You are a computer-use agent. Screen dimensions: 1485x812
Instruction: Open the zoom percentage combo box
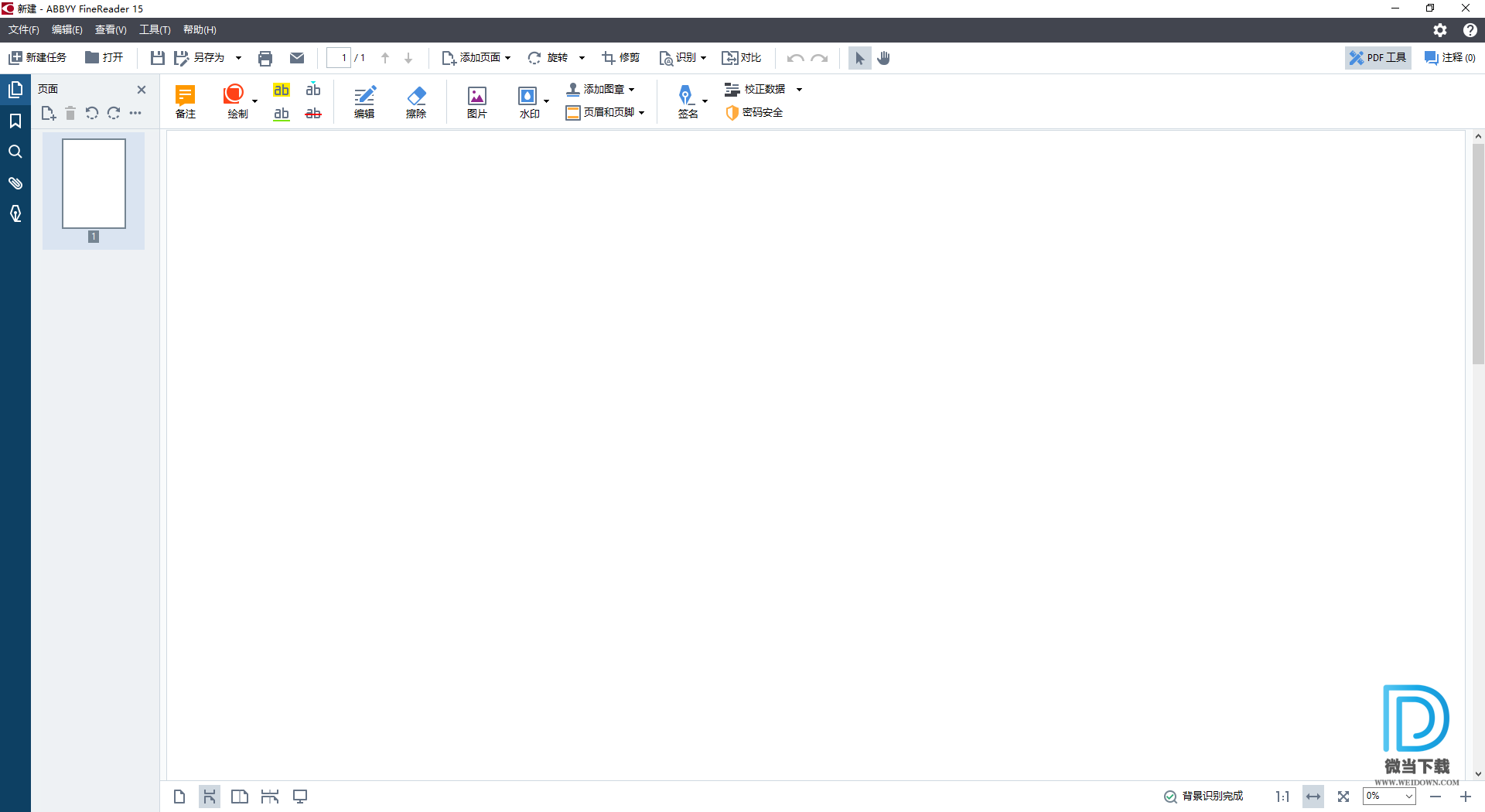pos(1389,796)
